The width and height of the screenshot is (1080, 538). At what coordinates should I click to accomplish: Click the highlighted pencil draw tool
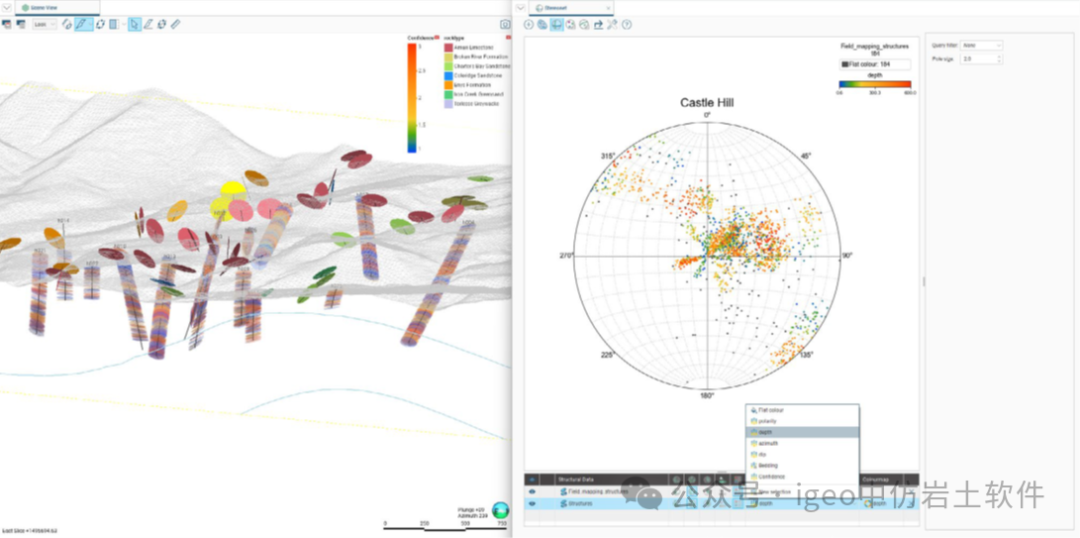pos(83,24)
